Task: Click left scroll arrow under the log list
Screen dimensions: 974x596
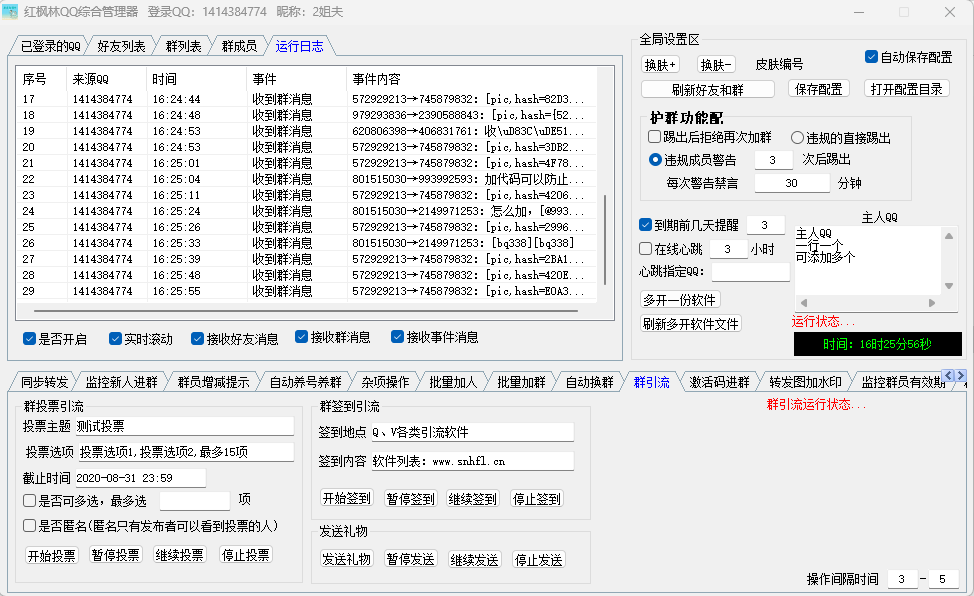Action: pos(23,309)
